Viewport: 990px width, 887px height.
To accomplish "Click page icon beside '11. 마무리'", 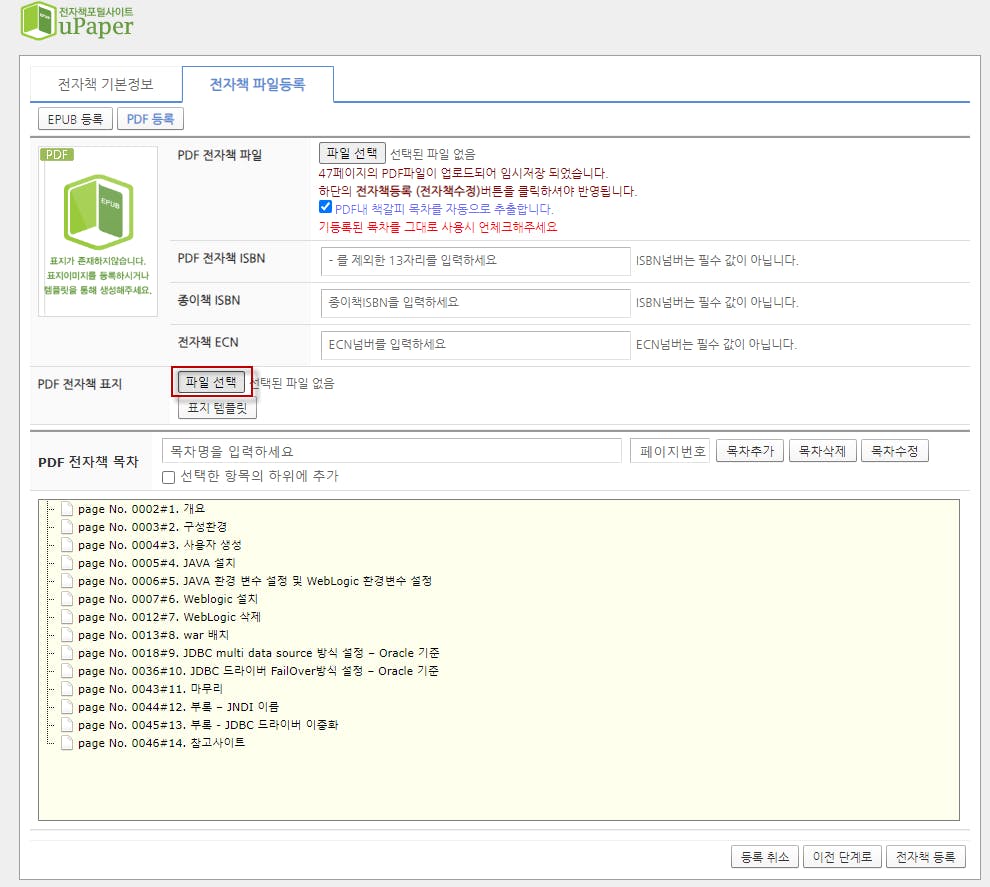I will coord(67,689).
